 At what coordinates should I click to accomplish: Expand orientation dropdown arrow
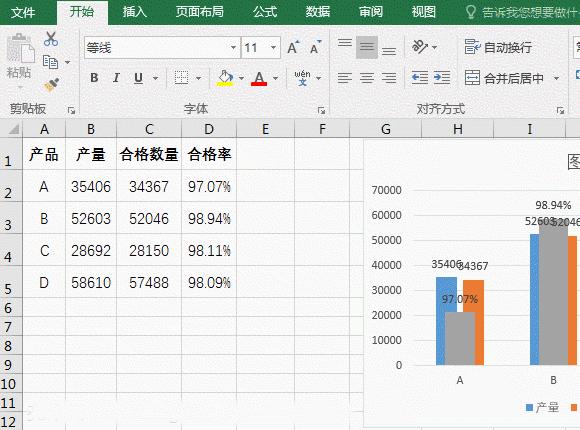point(435,47)
